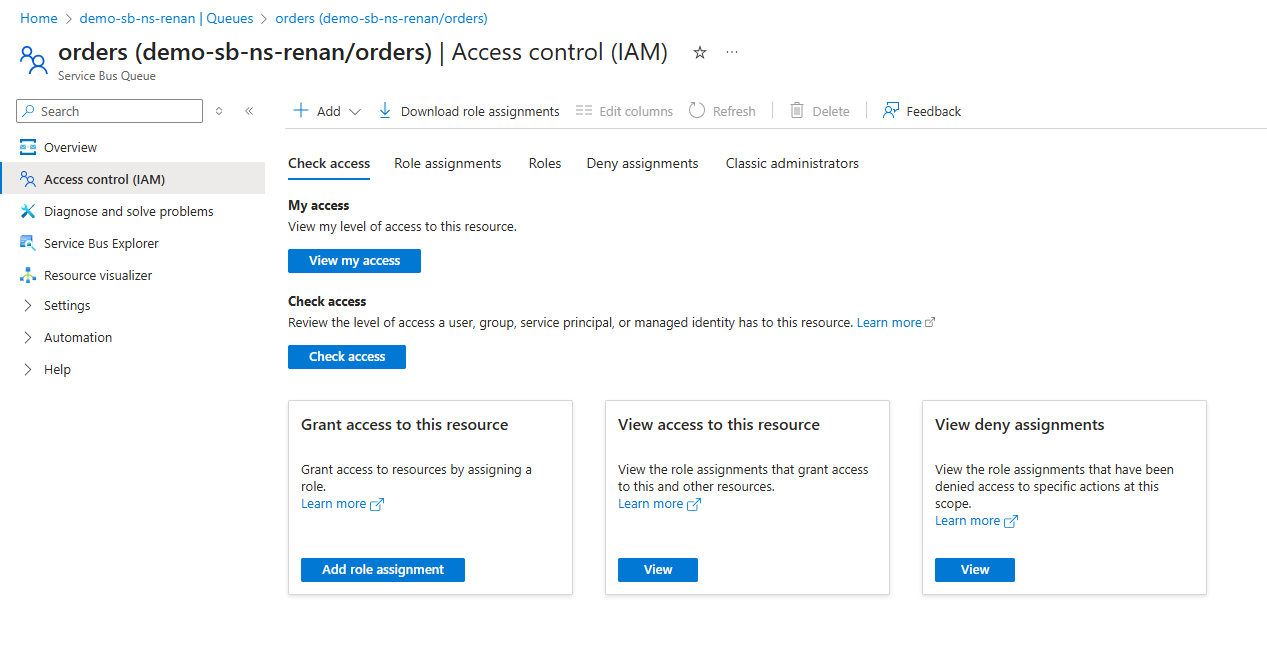Click the View my access button

(x=354, y=261)
